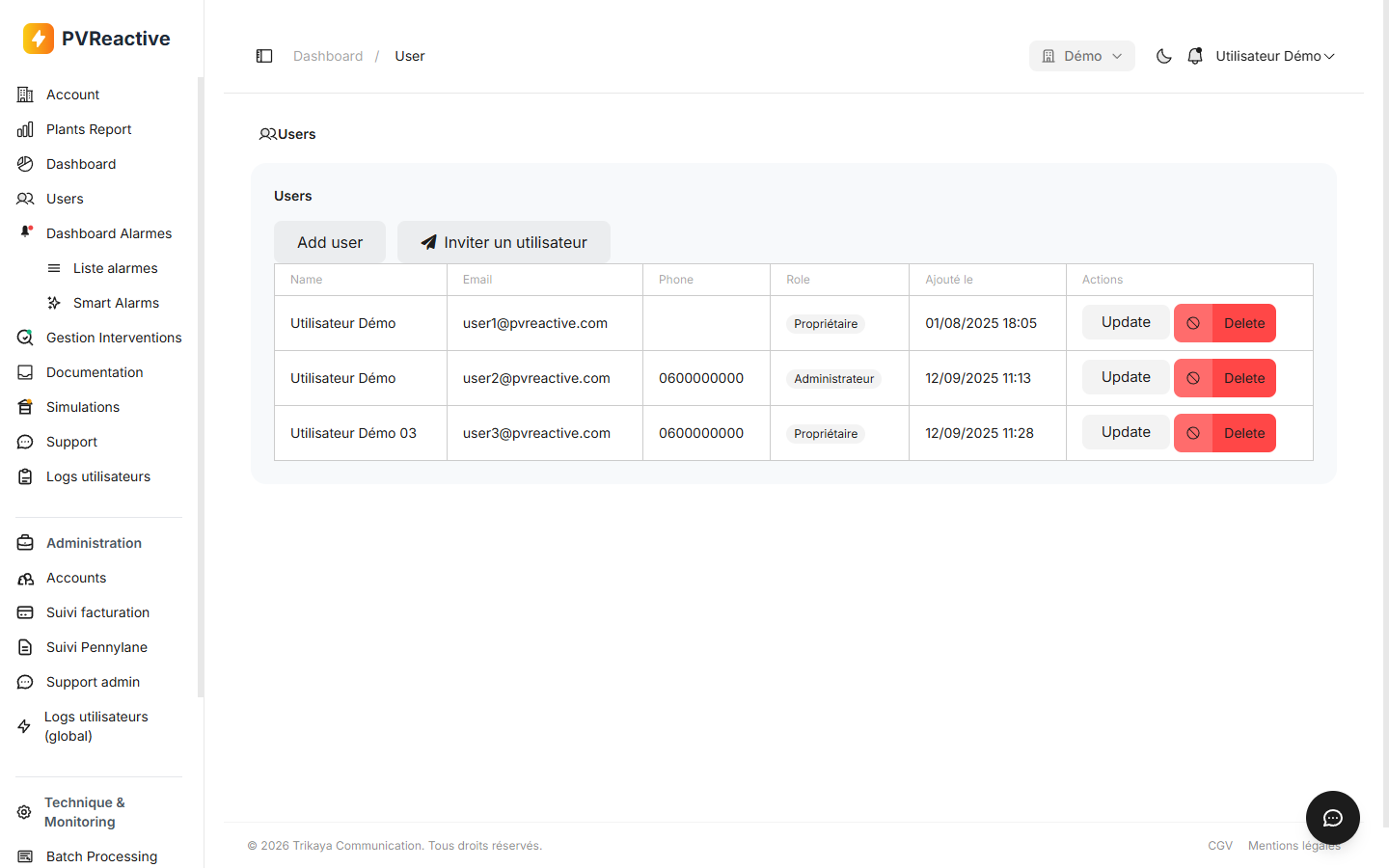Click the Administrateur role badge
The image size is (1389, 868).
click(834, 379)
